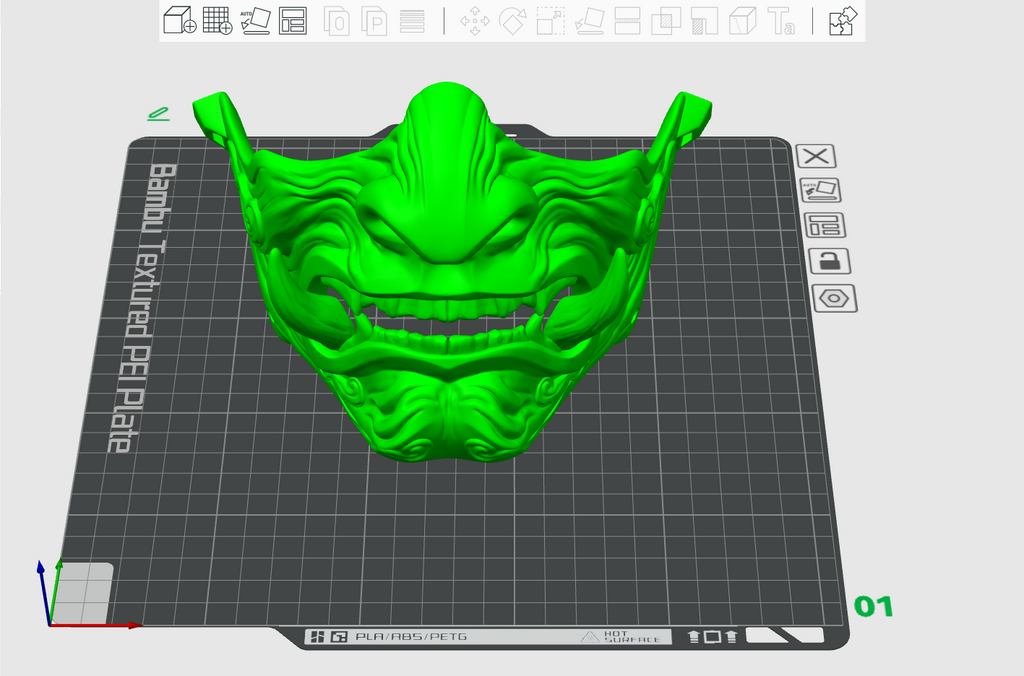Click the Split to Objects icon
The image size is (1024, 676).
(x=337, y=21)
